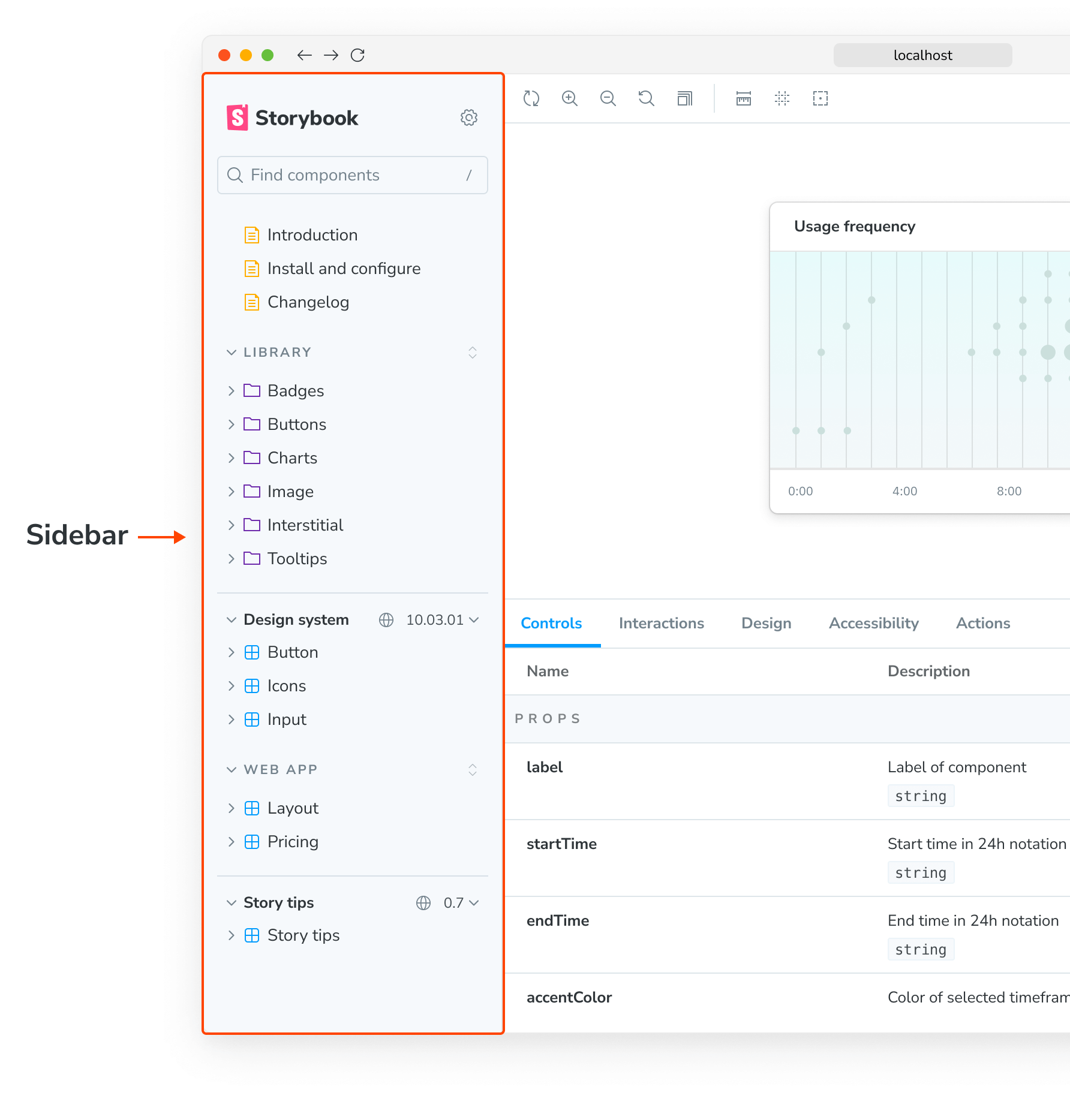The image size is (1070, 1120).
Task: Zoom in on the story canvas
Action: 569,98
